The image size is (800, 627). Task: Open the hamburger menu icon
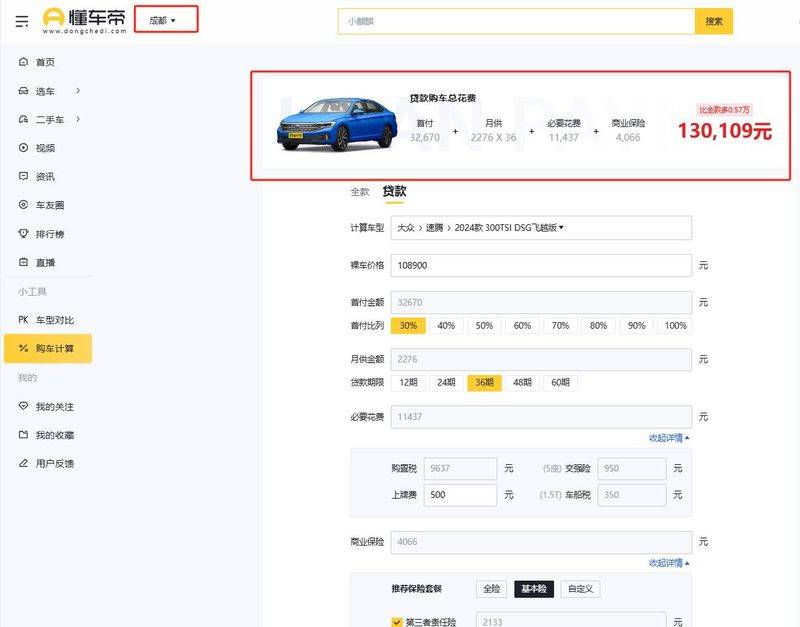point(22,21)
